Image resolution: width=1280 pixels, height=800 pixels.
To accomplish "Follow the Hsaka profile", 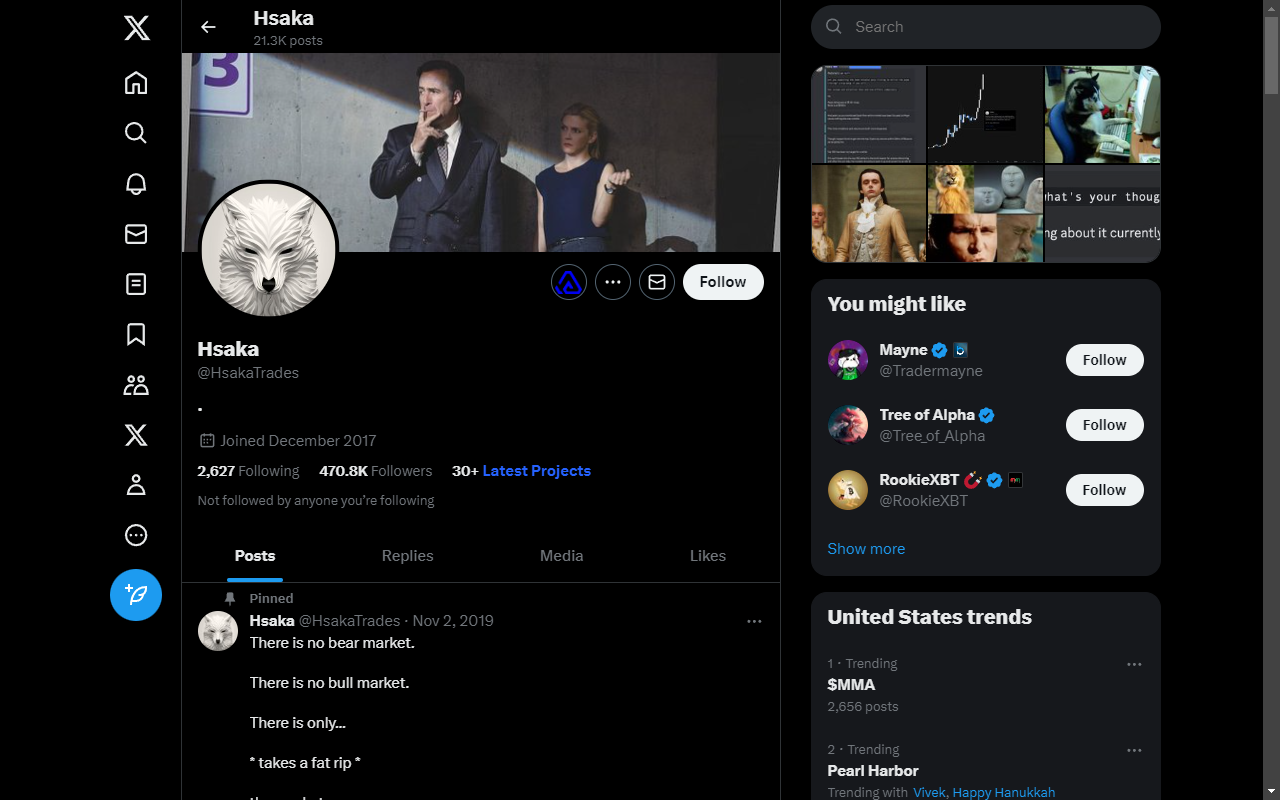I will [723, 282].
